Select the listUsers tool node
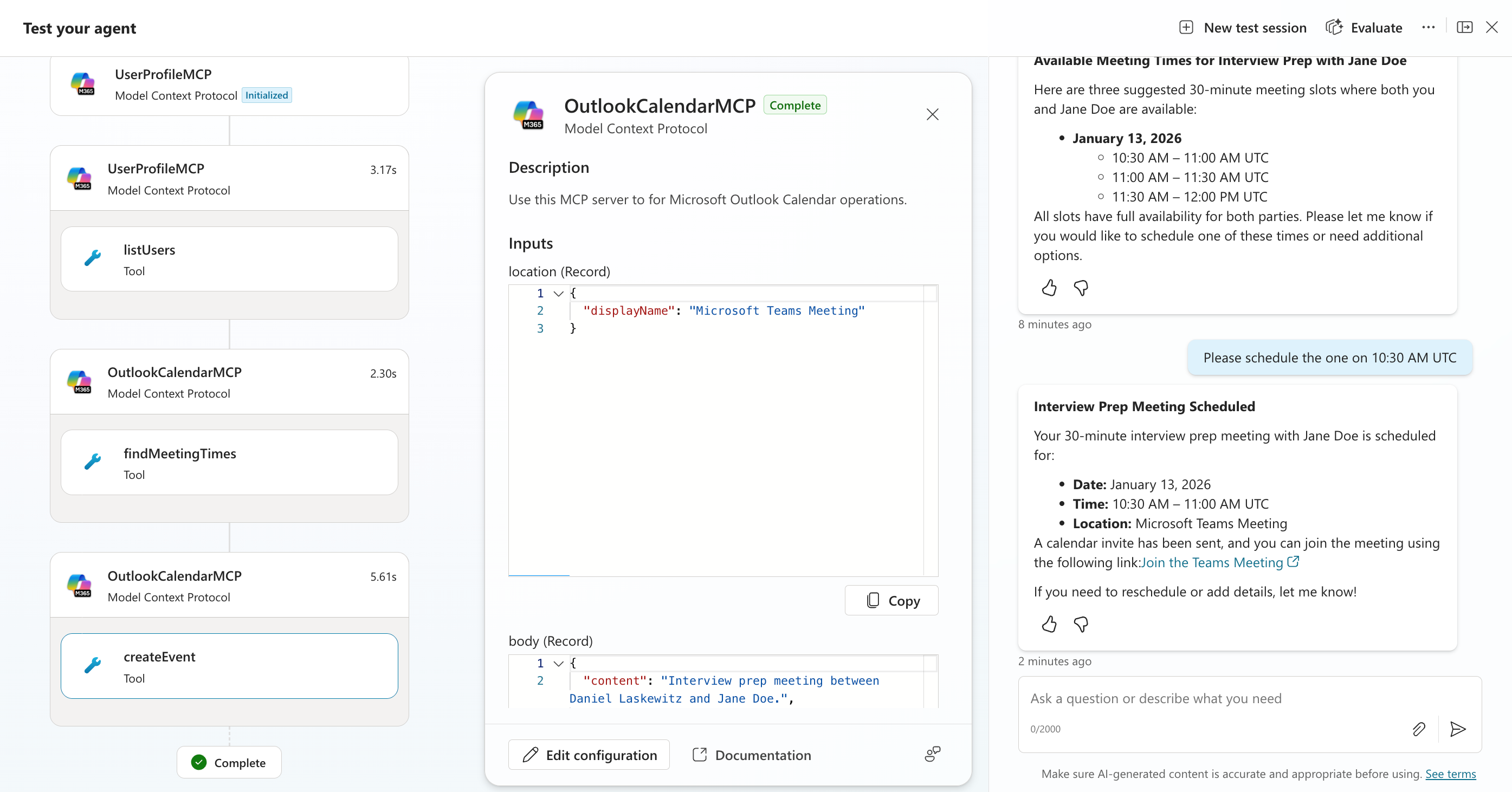Viewport: 1512px width, 792px height. [x=229, y=259]
